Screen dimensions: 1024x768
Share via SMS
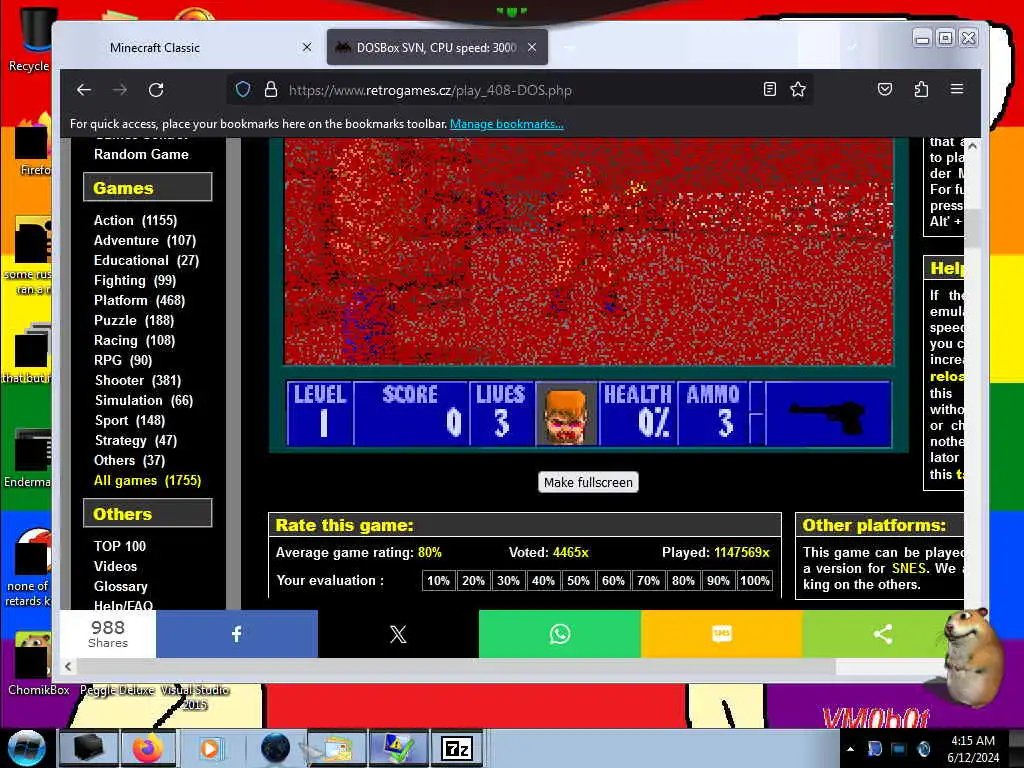pyautogui.click(x=721, y=633)
